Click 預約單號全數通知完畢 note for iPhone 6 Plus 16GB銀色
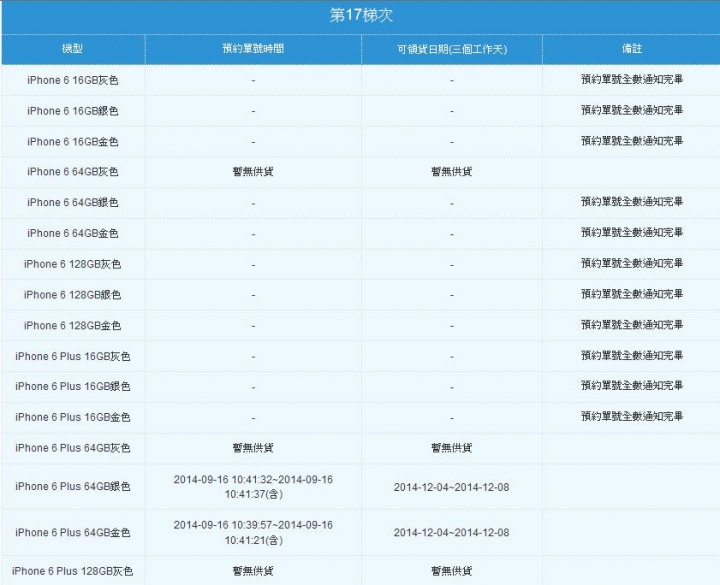The image size is (720, 585). click(x=632, y=386)
